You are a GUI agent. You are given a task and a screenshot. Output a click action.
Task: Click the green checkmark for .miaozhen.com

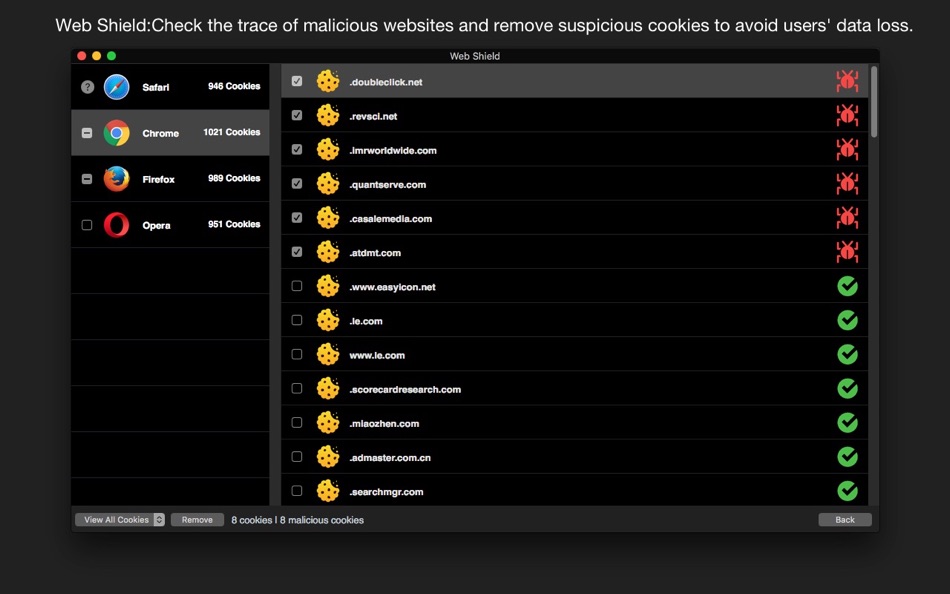point(848,422)
